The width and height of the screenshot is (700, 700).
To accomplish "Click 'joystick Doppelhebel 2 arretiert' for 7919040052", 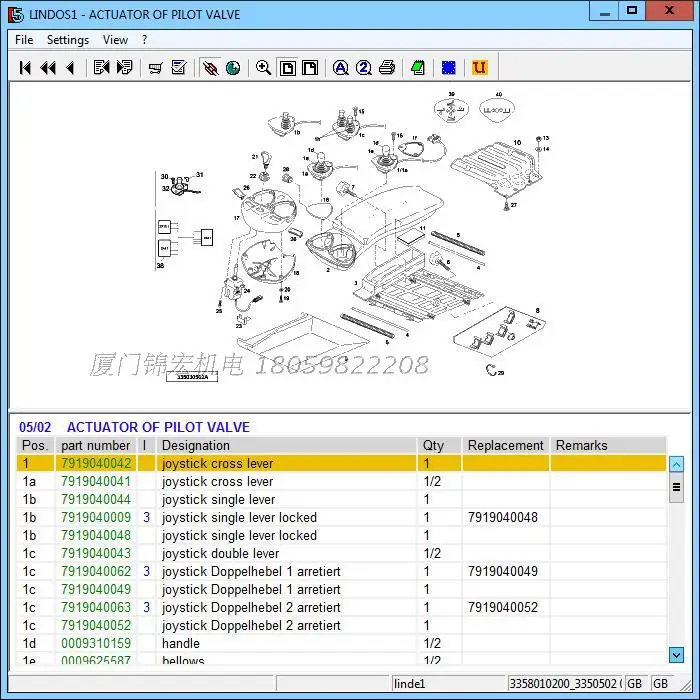I will pos(251,625).
